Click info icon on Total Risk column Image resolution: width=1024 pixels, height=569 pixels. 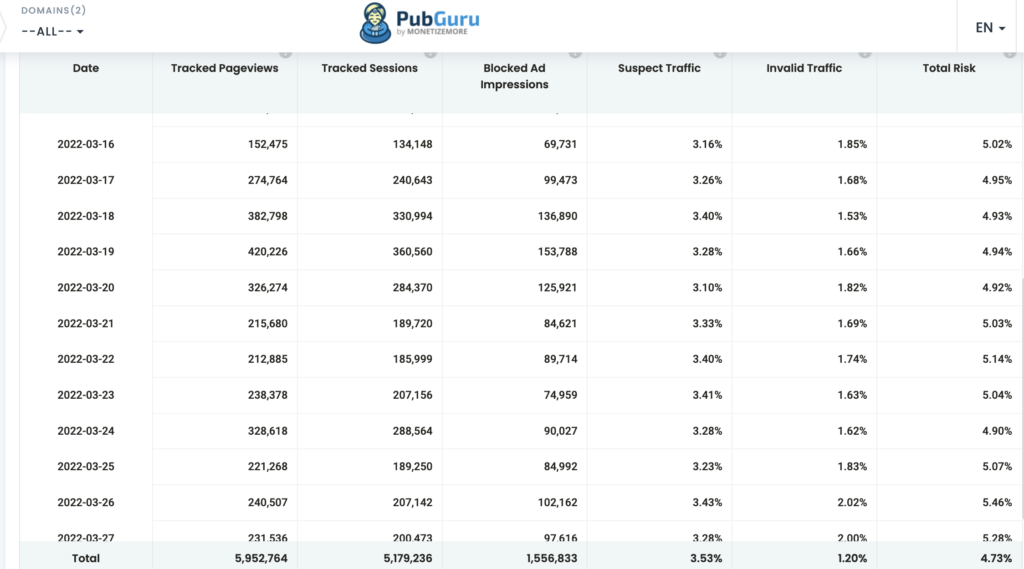tap(1010, 53)
